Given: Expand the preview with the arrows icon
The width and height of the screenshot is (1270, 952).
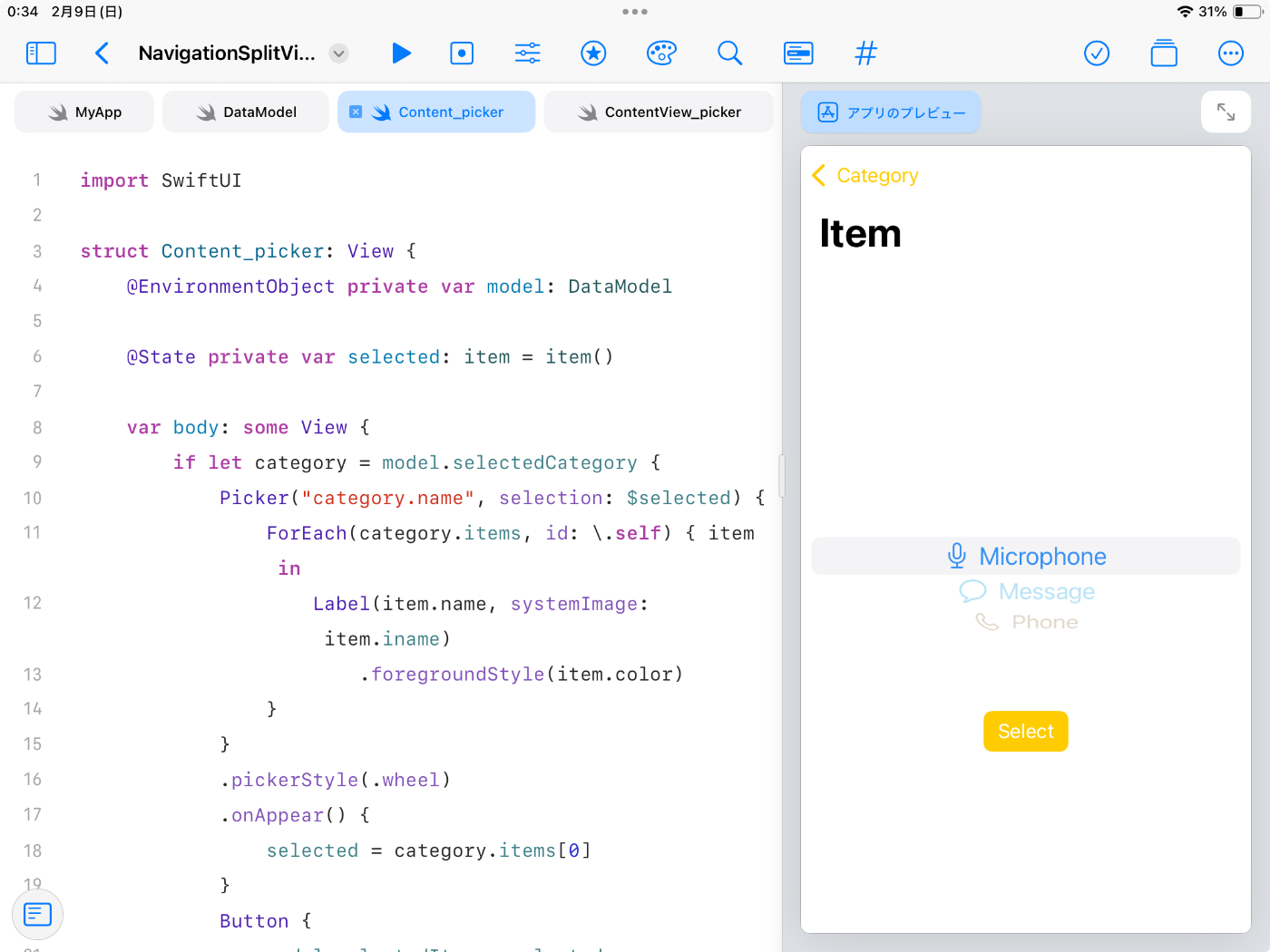Looking at the screenshot, I should coord(1226,112).
